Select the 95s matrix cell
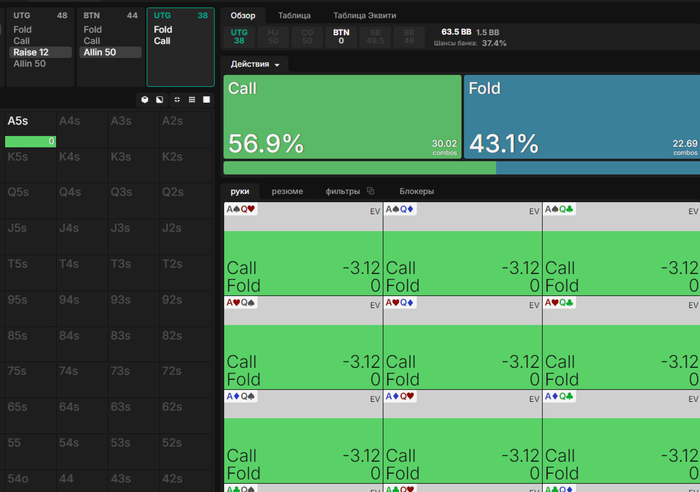This screenshot has height=492, width=700. 30,309
